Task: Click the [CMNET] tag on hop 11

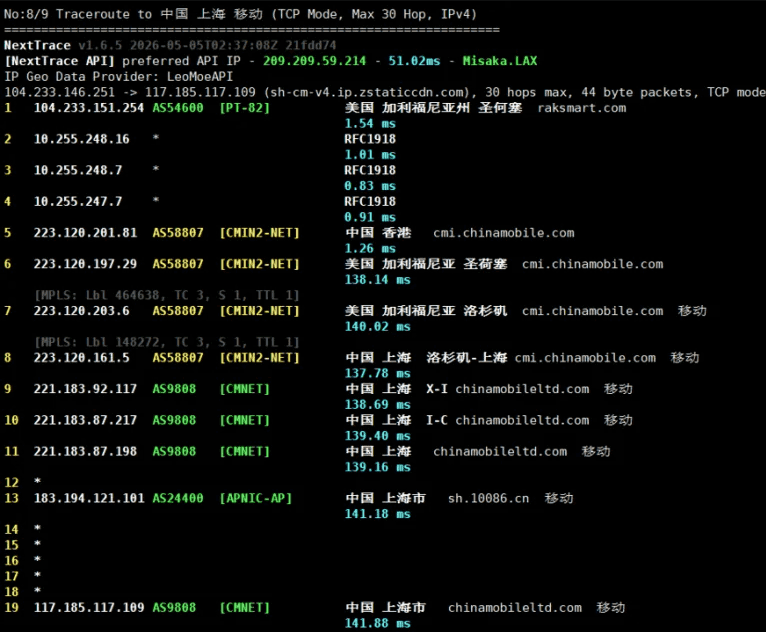Action: [x=244, y=452]
